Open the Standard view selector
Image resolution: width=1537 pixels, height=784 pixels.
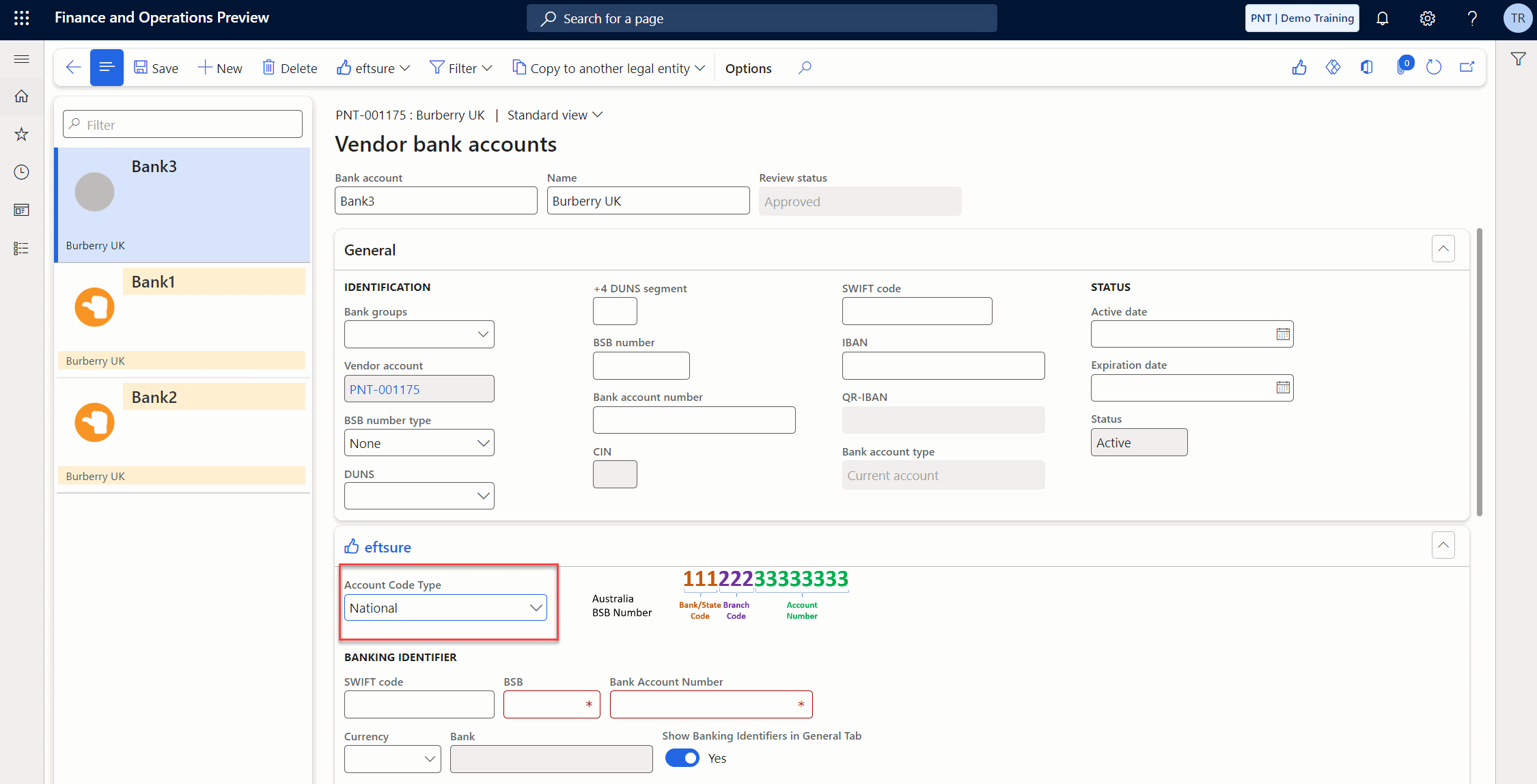pyautogui.click(x=555, y=115)
